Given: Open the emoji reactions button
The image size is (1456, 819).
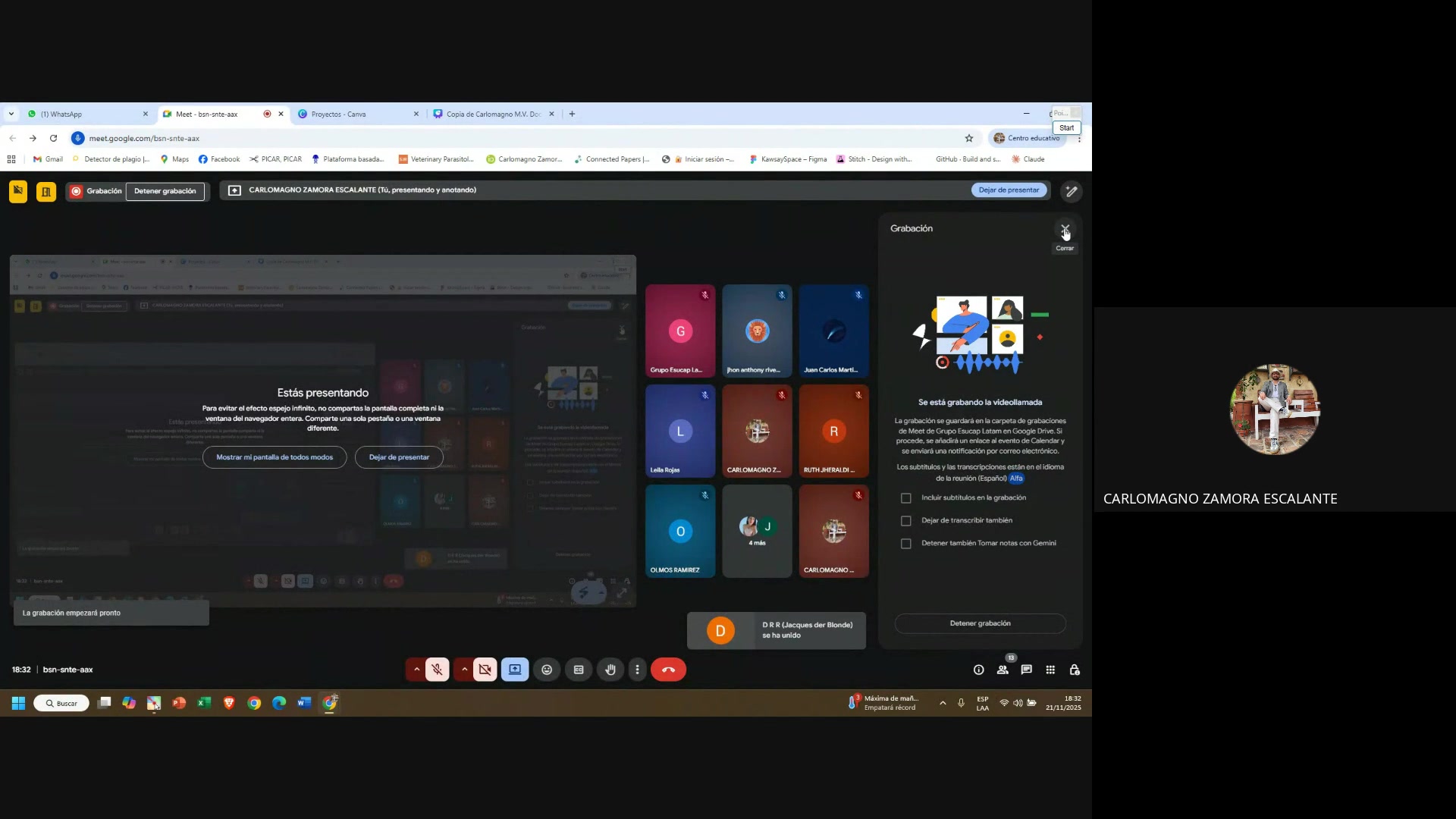Looking at the screenshot, I should [x=547, y=670].
